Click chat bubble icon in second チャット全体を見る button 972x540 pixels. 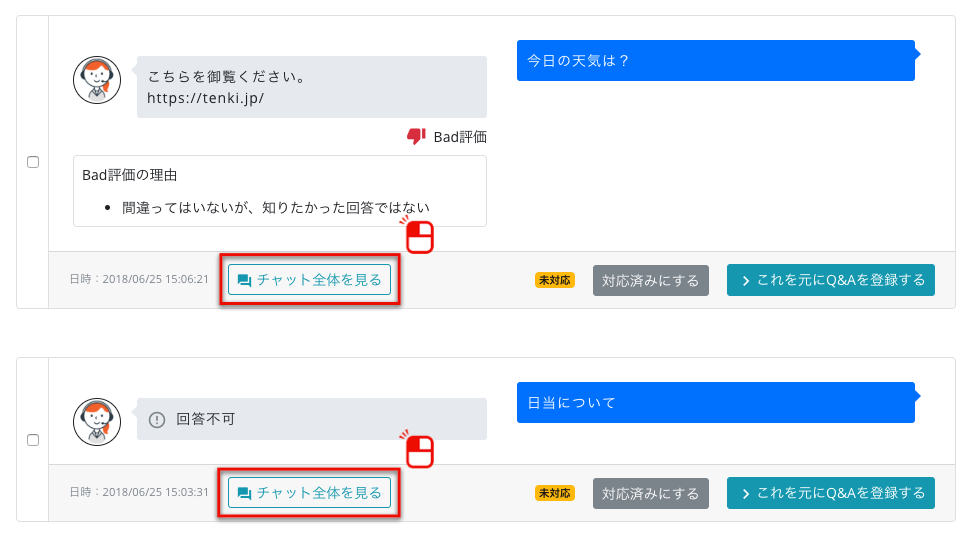pos(244,493)
